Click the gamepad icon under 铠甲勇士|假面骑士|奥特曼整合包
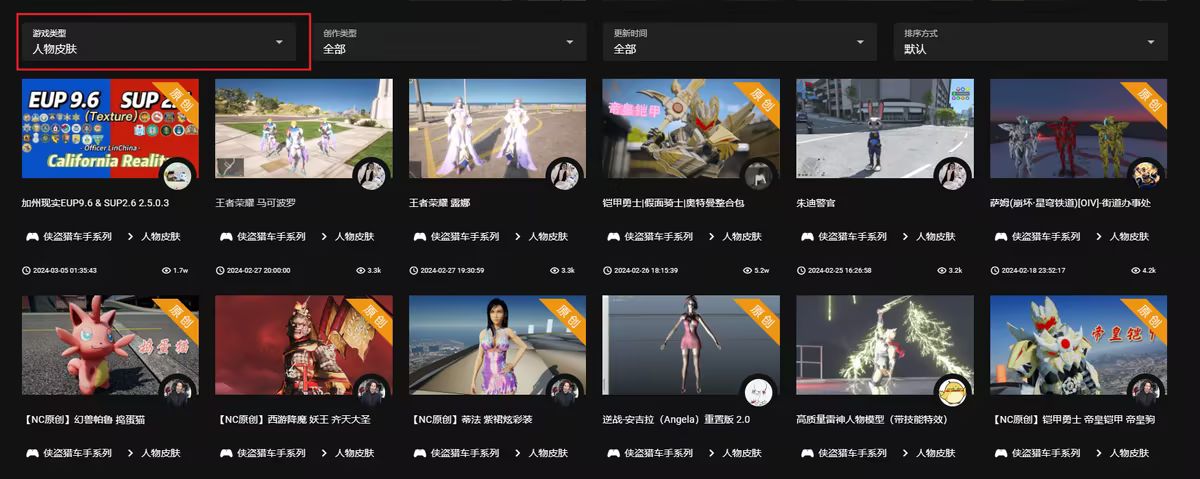This screenshot has height=479, width=1200. [613, 237]
